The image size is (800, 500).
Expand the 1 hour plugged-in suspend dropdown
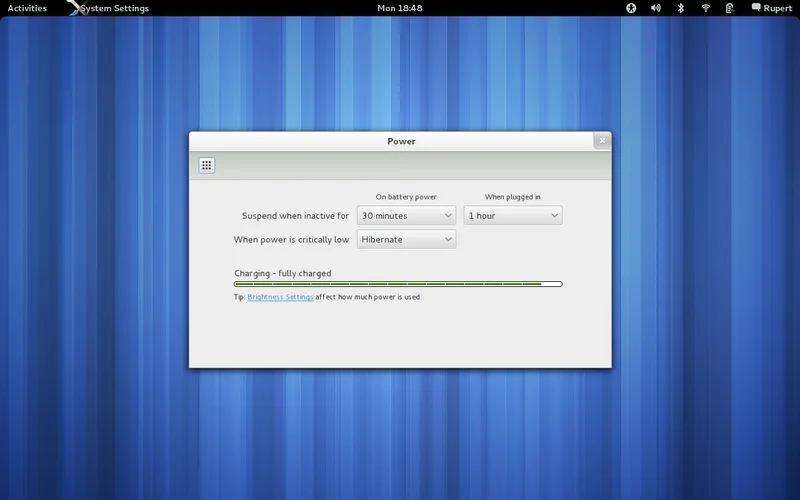point(512,215)
